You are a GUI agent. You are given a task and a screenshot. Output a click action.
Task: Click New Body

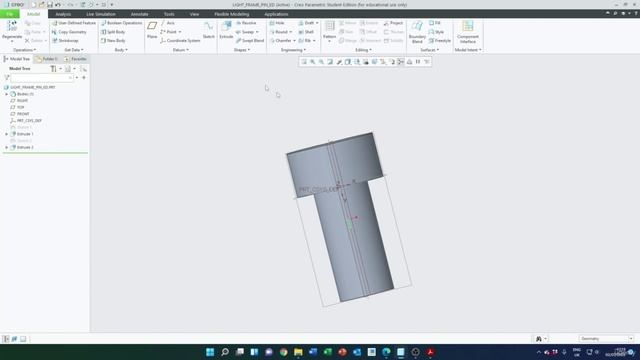(x=113, y=41)
